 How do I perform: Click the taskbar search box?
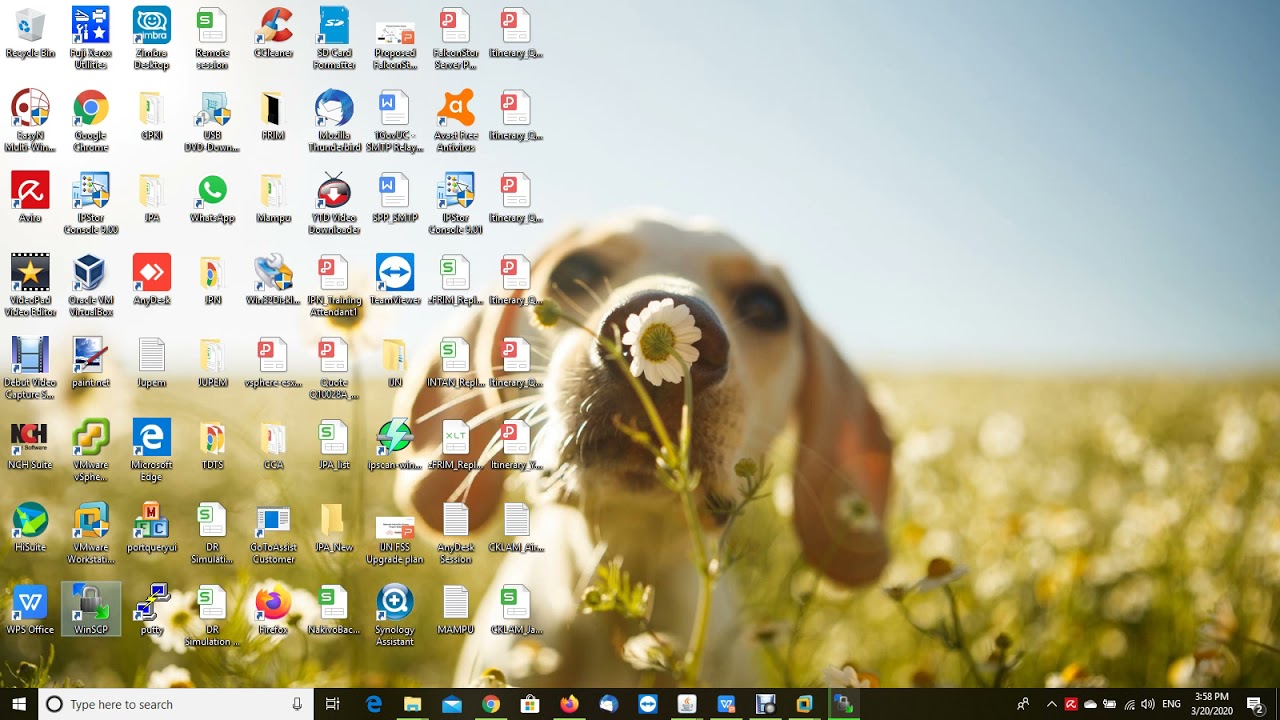click(176, 704)
